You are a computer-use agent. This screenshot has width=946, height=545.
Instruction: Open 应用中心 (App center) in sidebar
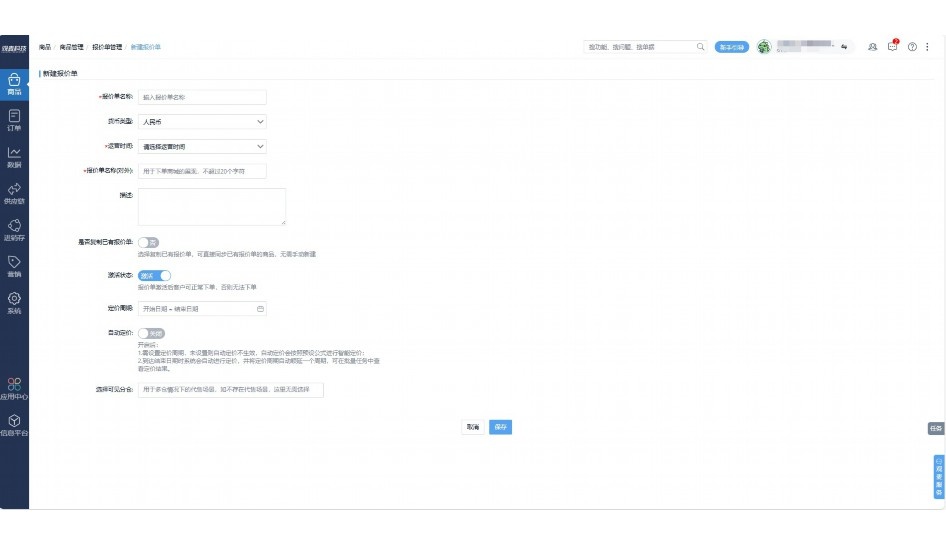[x=14, y=388]
